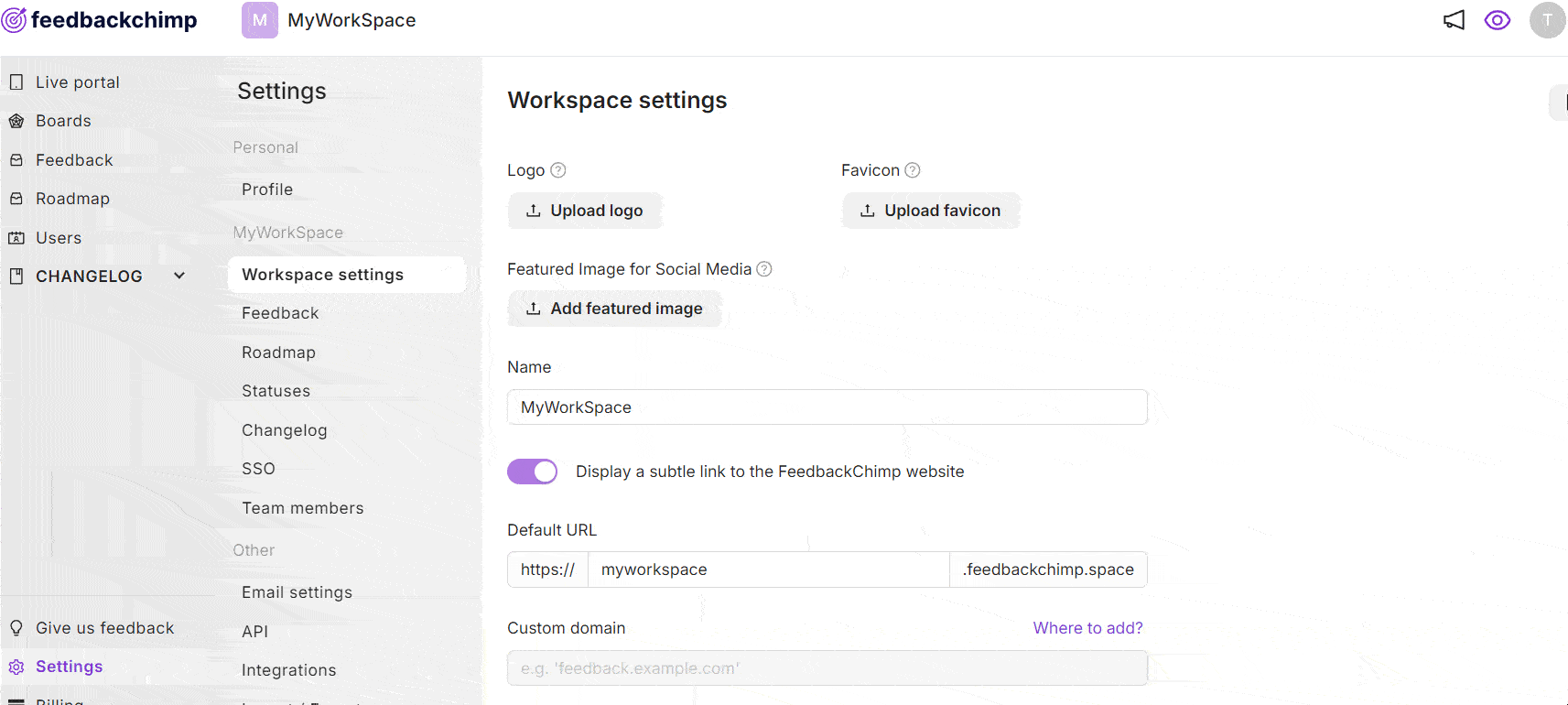Go to Boards in the sidebar

click(x=63, y=121)
